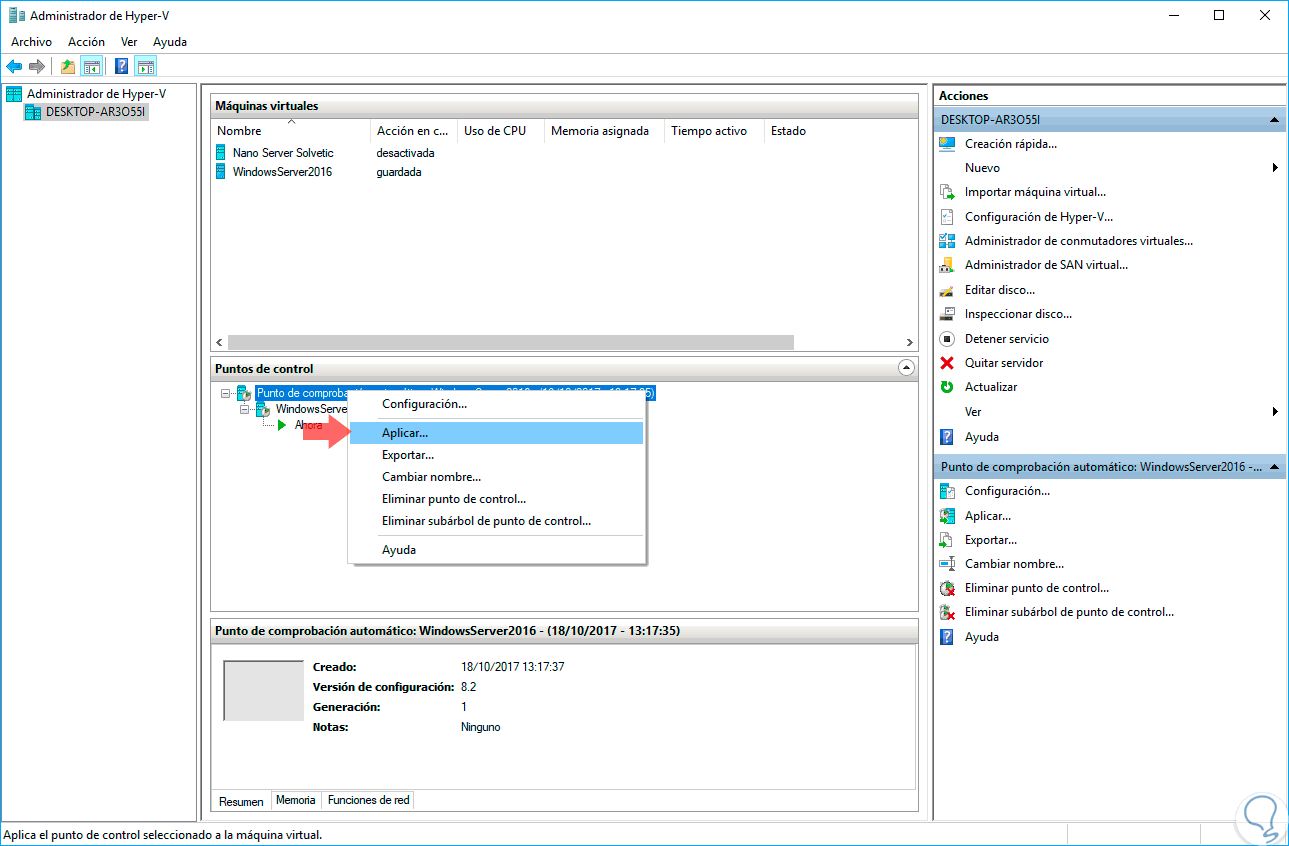
Task: Sort by the Memoria asignada column header
Action: click(x=604, y=131)
